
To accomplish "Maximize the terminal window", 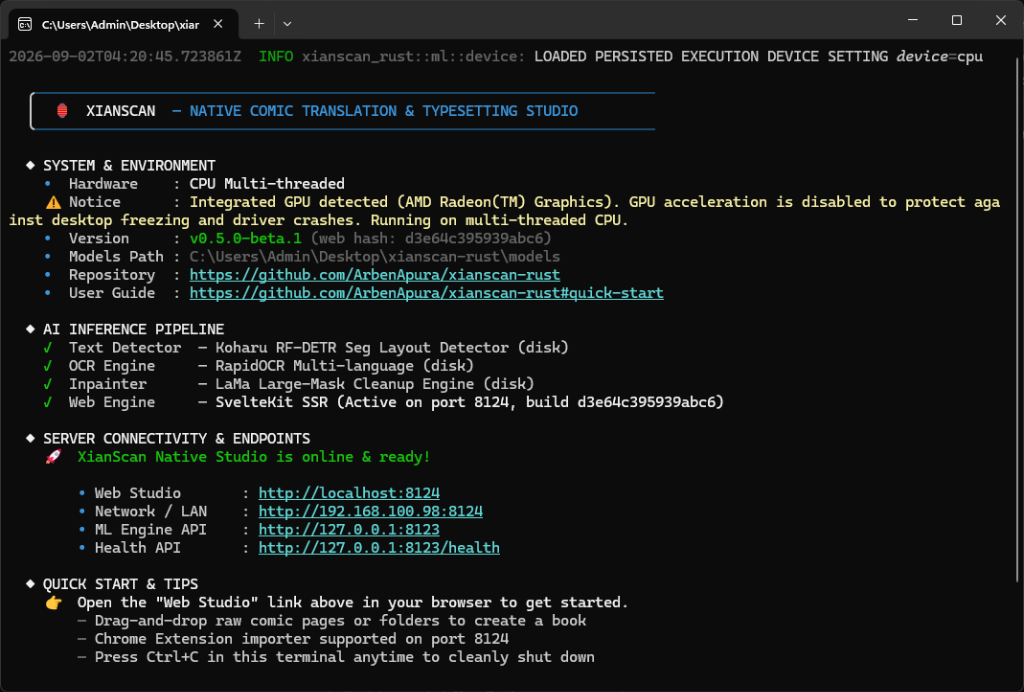I will tap(957, 20).
